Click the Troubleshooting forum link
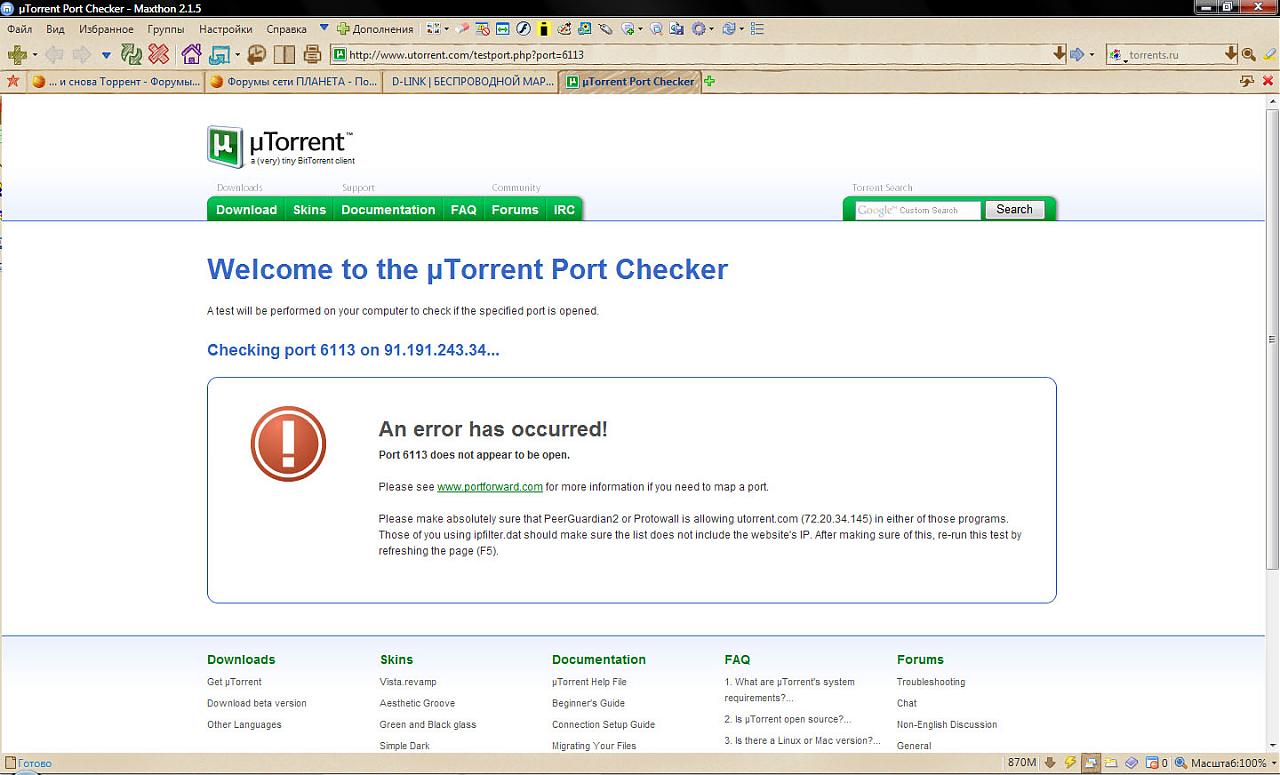The width and height of the screenshot is (1280, 775). pos(931,682)
